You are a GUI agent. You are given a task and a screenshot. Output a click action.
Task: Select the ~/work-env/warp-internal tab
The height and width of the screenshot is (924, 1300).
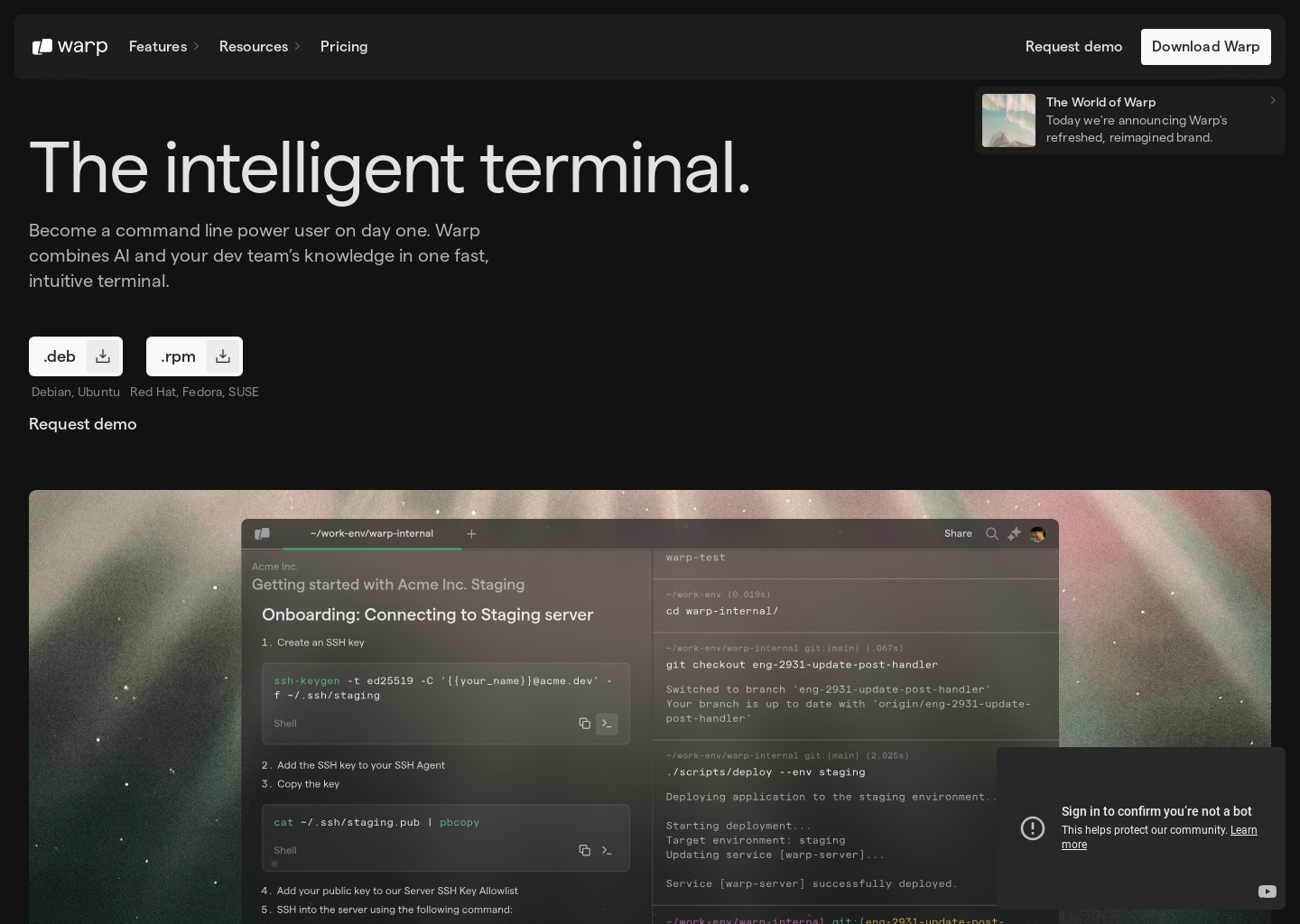pyautogui.click(x=372, y=533)
